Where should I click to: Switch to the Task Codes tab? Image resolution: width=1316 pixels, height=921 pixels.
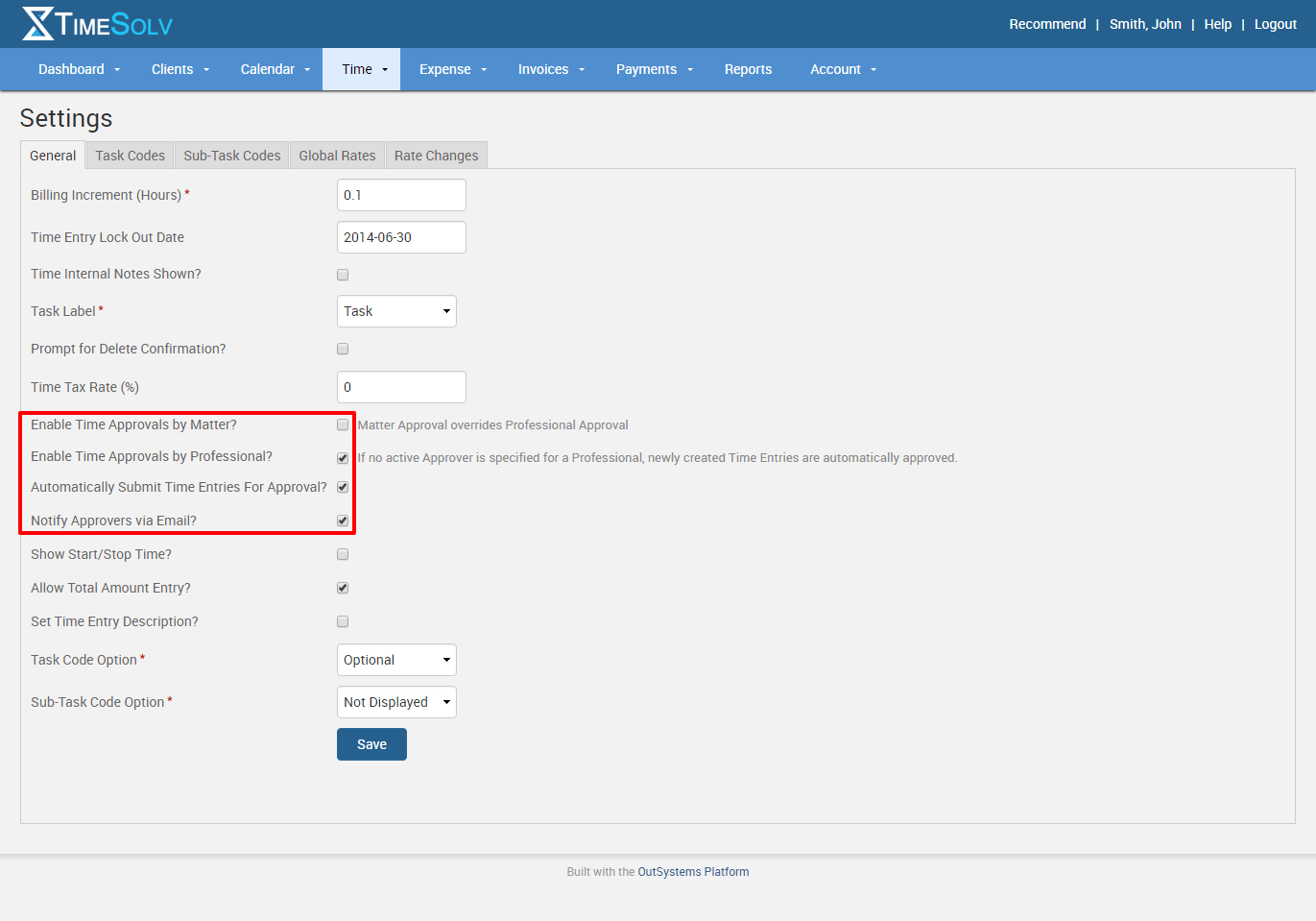pyautogui.click(x=129, y=155)
